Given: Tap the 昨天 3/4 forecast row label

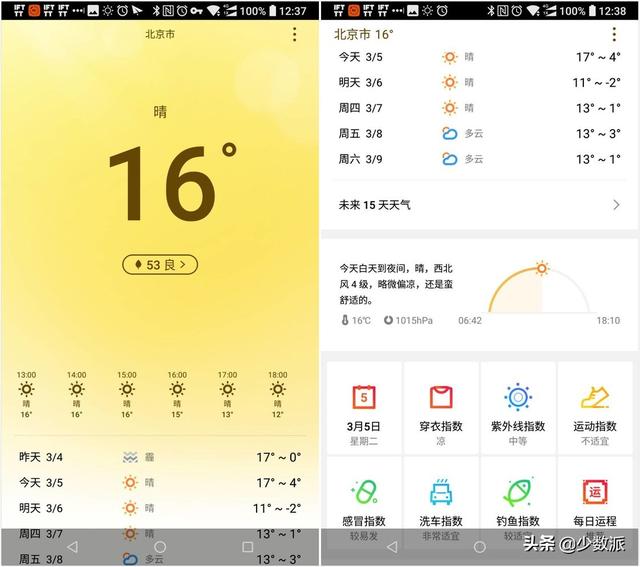Looking at the screenshot, I should tap(41, 457).
